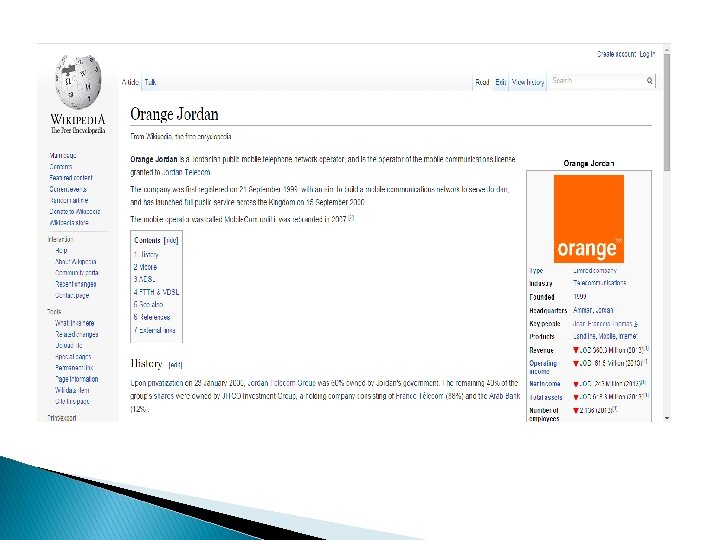Image resolution: width=720 pixels, height=540 pixels.
Task: Click Amman, Jordan headquarters link
Action: point(593,310)
